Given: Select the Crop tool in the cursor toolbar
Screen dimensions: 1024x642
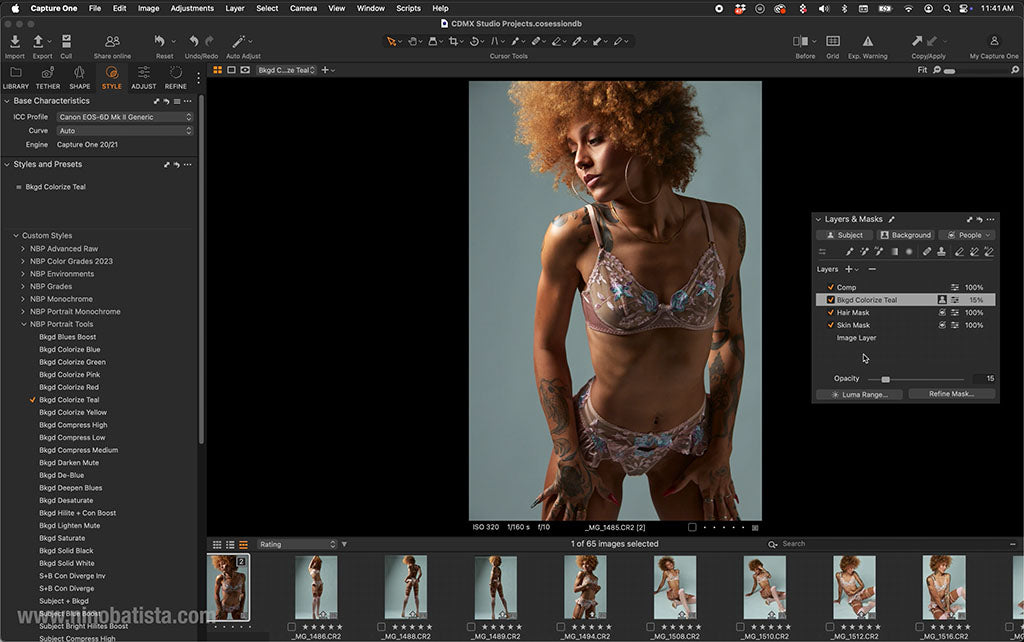Looking at the screenshot, I should pyautogui.click(x=455, y=42).
